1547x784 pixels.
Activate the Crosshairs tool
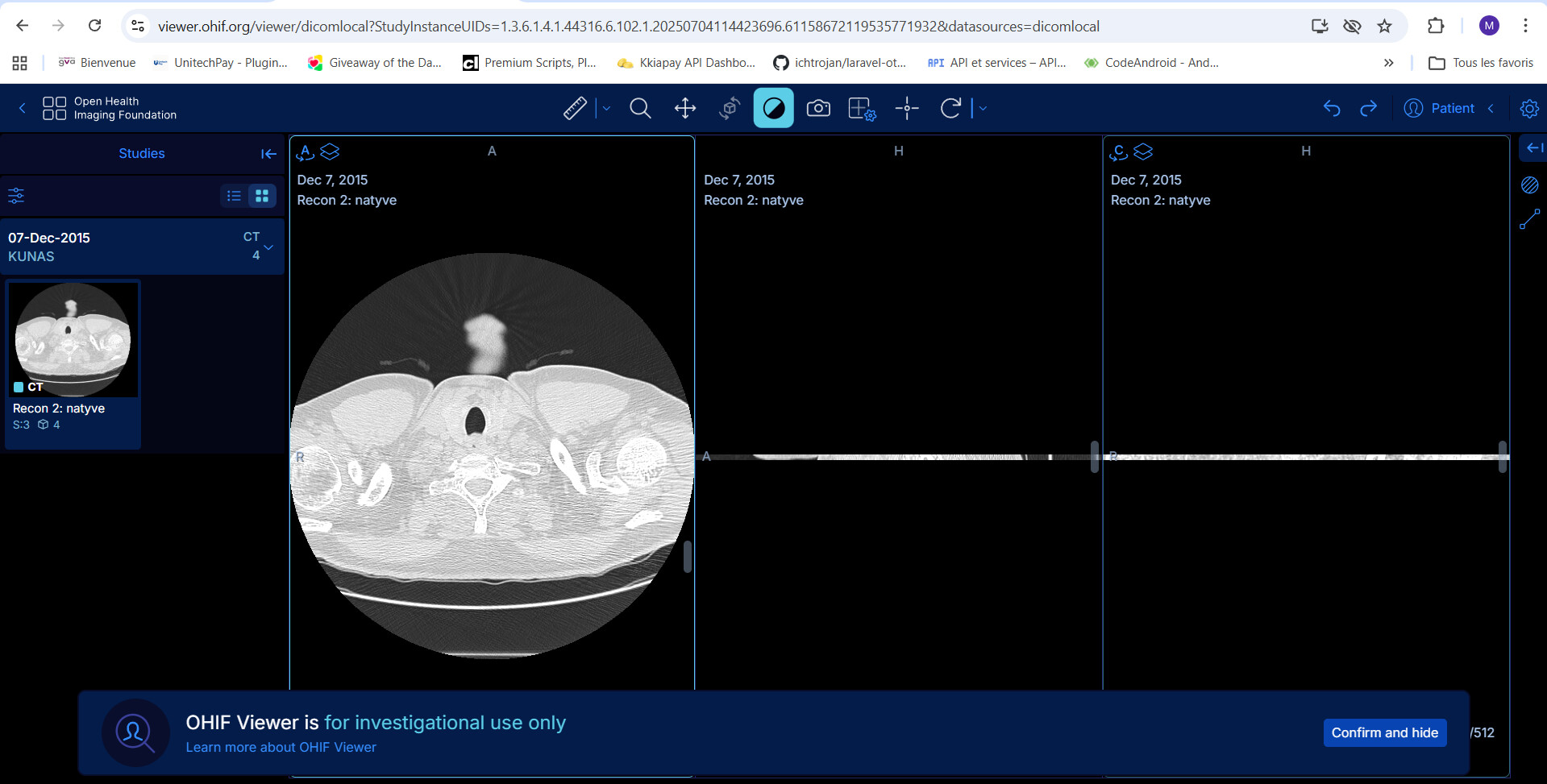point(907,108)
